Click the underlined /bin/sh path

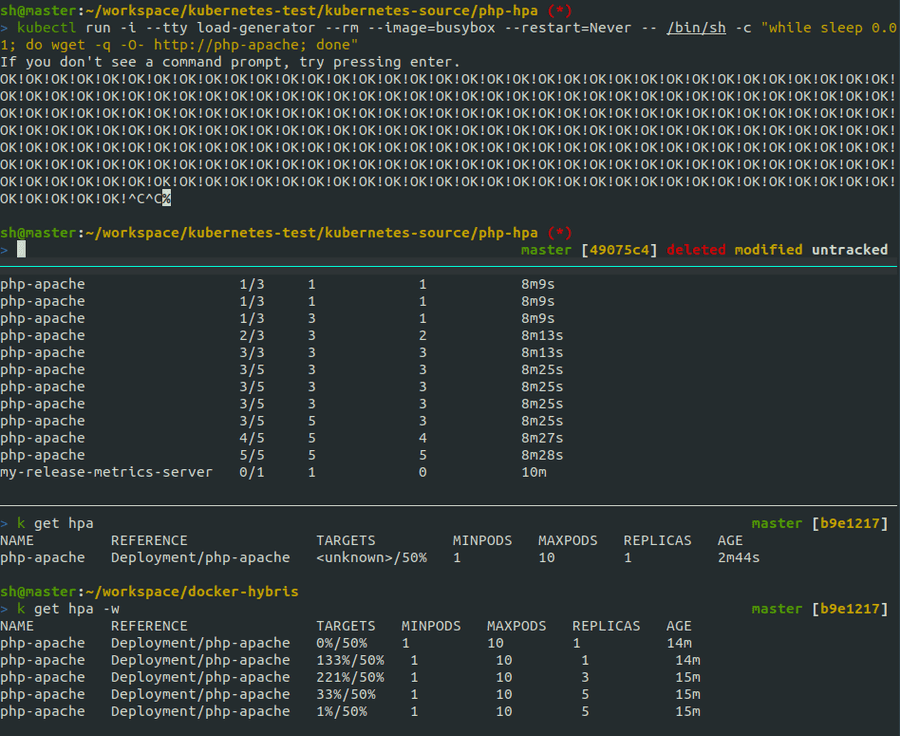696,28
